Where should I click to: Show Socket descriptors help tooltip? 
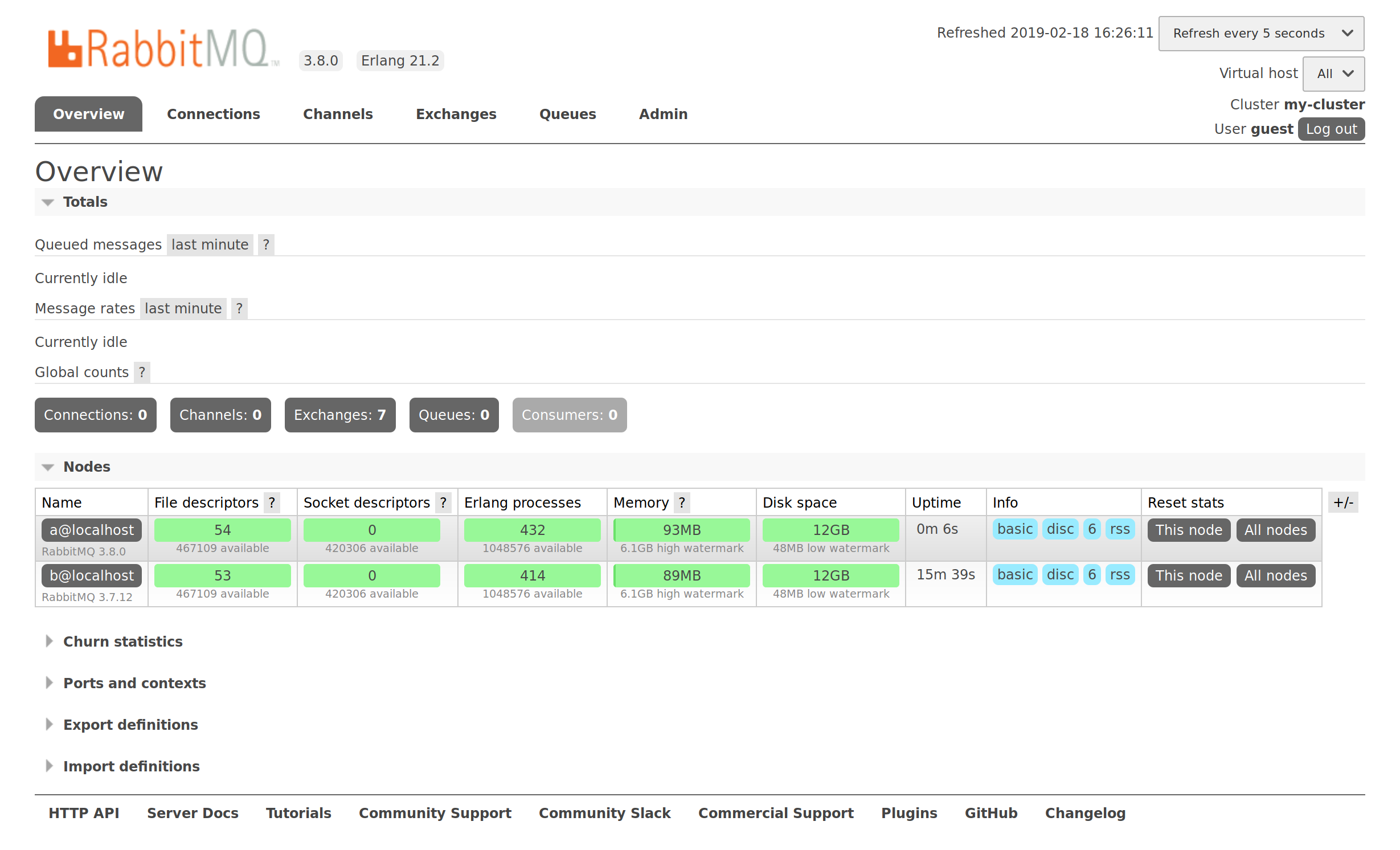tap(443, 503)
